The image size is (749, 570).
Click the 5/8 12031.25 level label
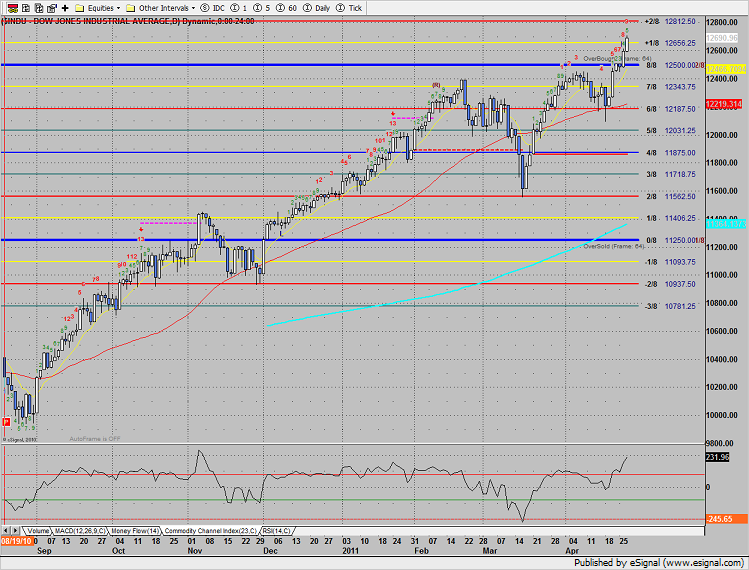[x=671, y=130]
